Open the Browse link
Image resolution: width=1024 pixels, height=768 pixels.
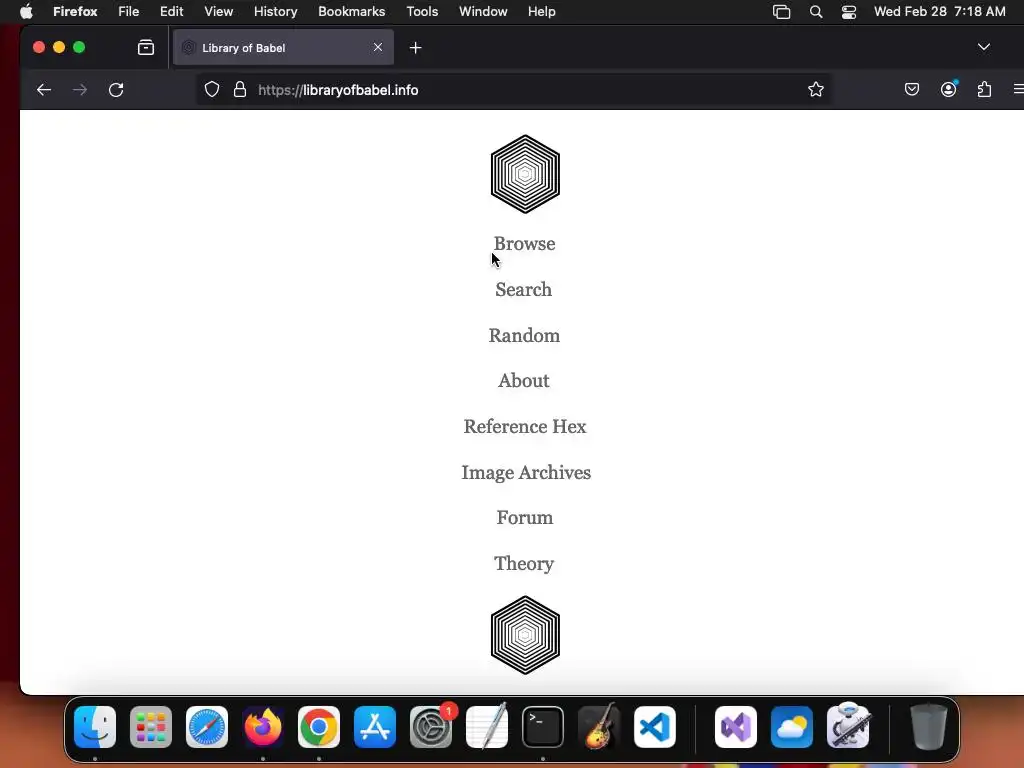pos(524,244)
